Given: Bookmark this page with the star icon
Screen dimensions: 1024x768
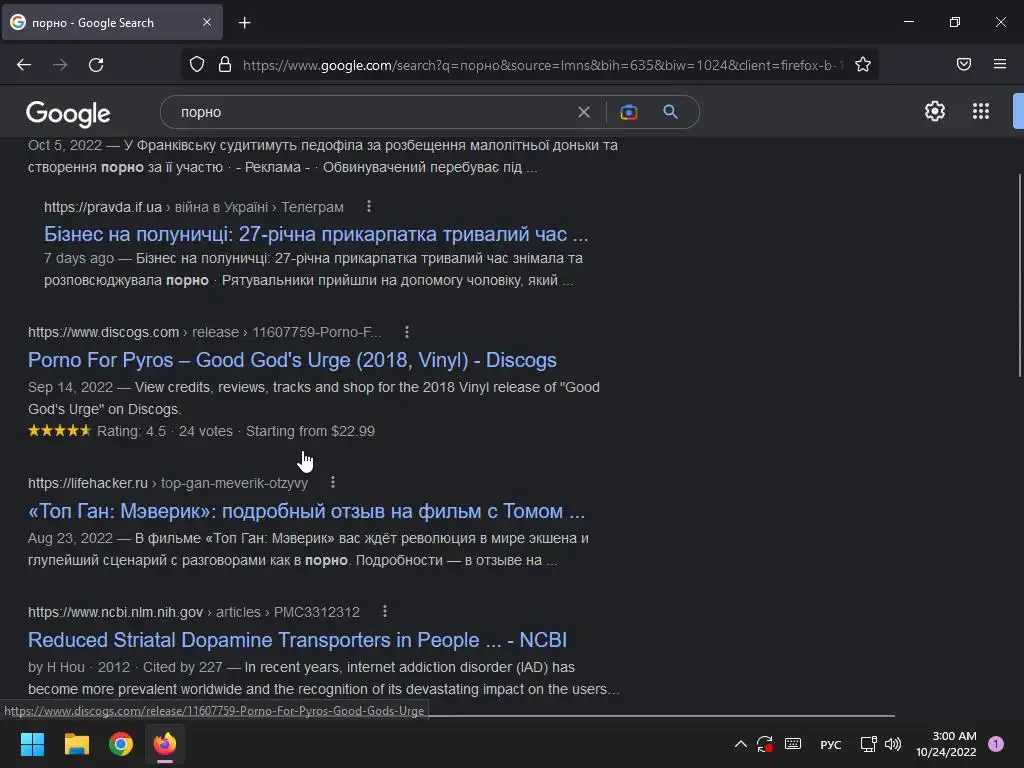Looking at the screenshot, I should point(863,64).
